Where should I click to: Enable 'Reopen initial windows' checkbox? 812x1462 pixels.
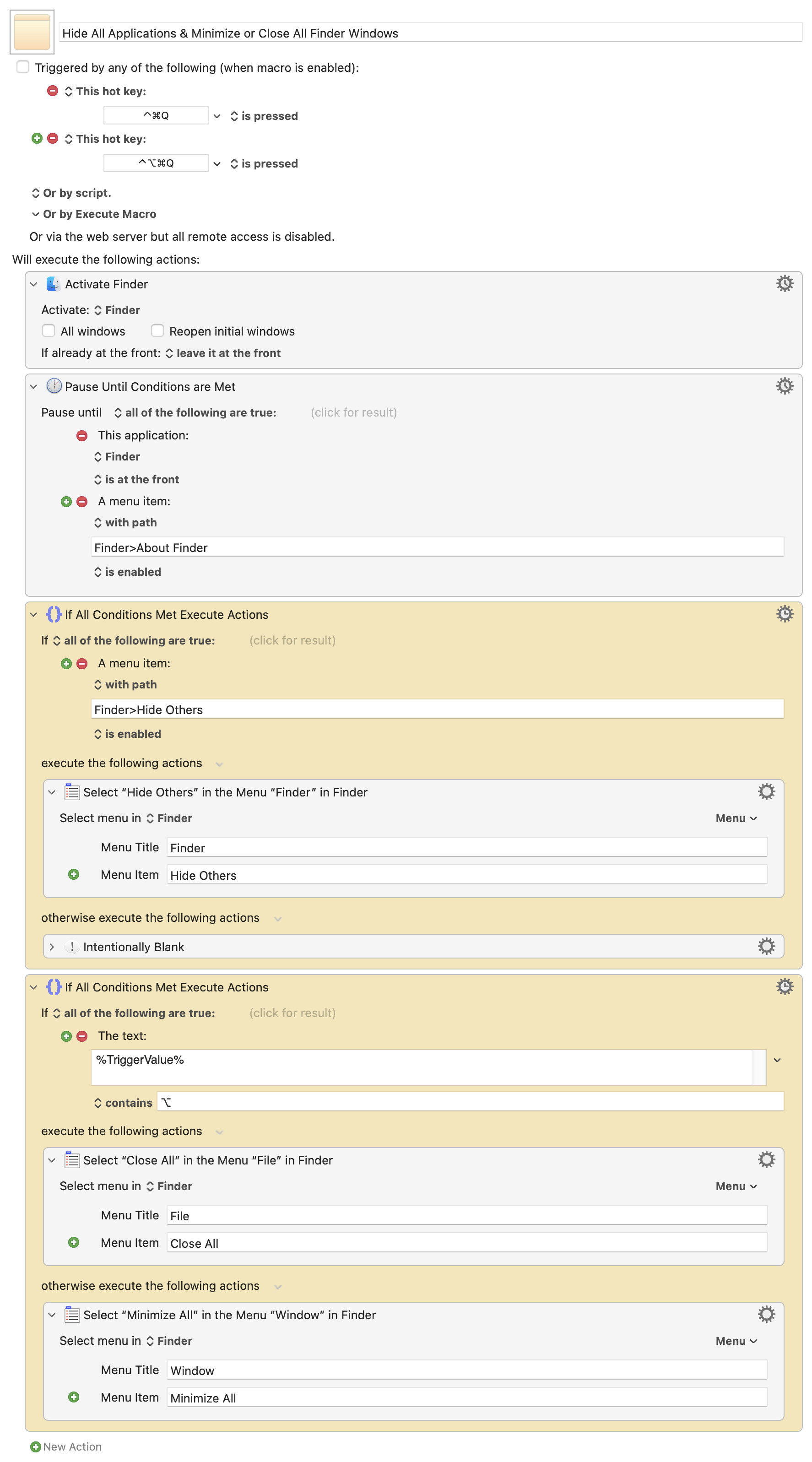point(157,330)
